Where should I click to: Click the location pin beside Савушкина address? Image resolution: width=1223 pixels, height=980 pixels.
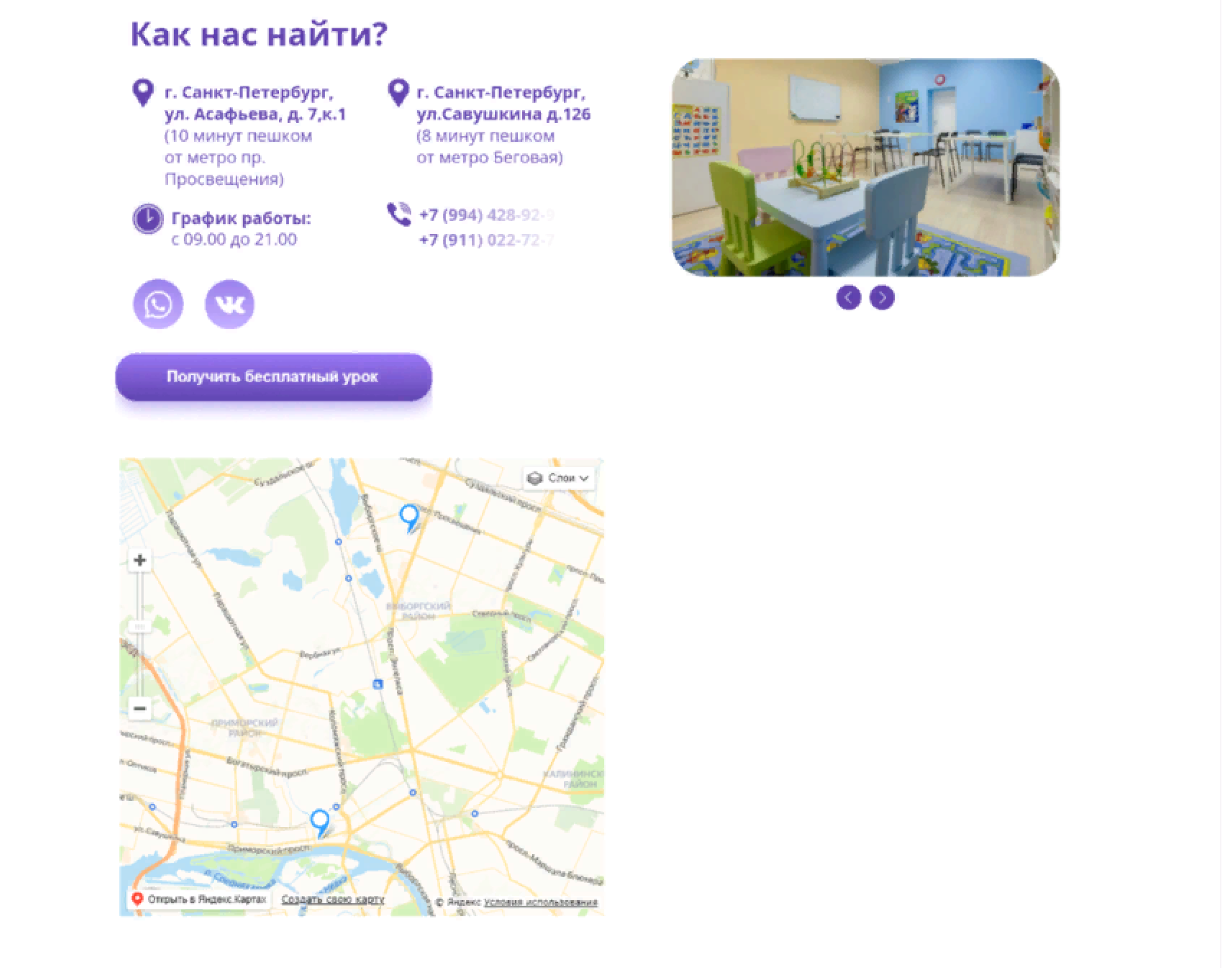[x=399, y=93]
